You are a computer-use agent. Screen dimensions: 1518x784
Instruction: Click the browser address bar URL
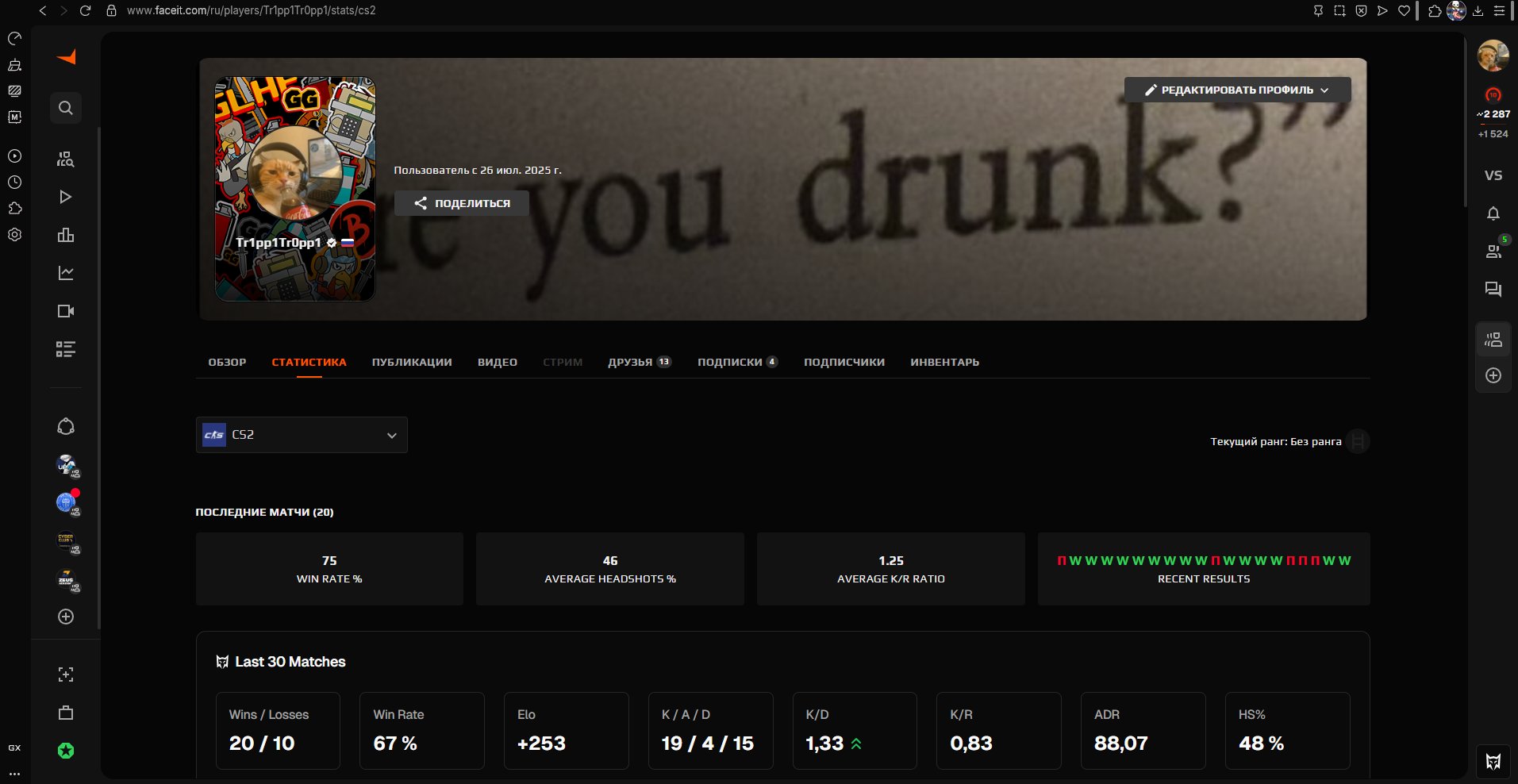252,10
